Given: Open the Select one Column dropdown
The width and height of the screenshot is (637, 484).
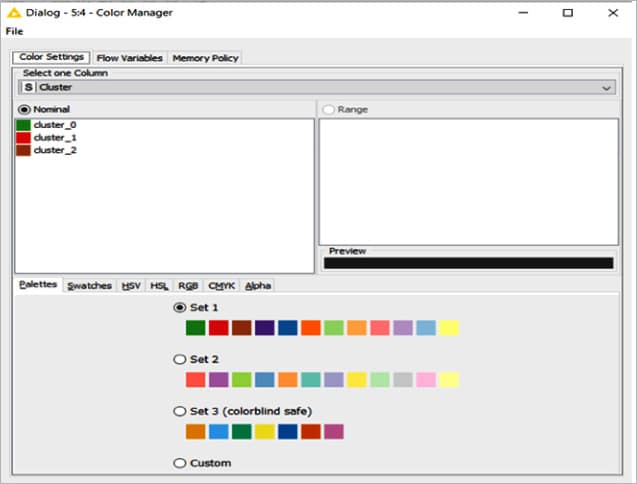Looking at the screenshot, I should (x=317, y=87).
